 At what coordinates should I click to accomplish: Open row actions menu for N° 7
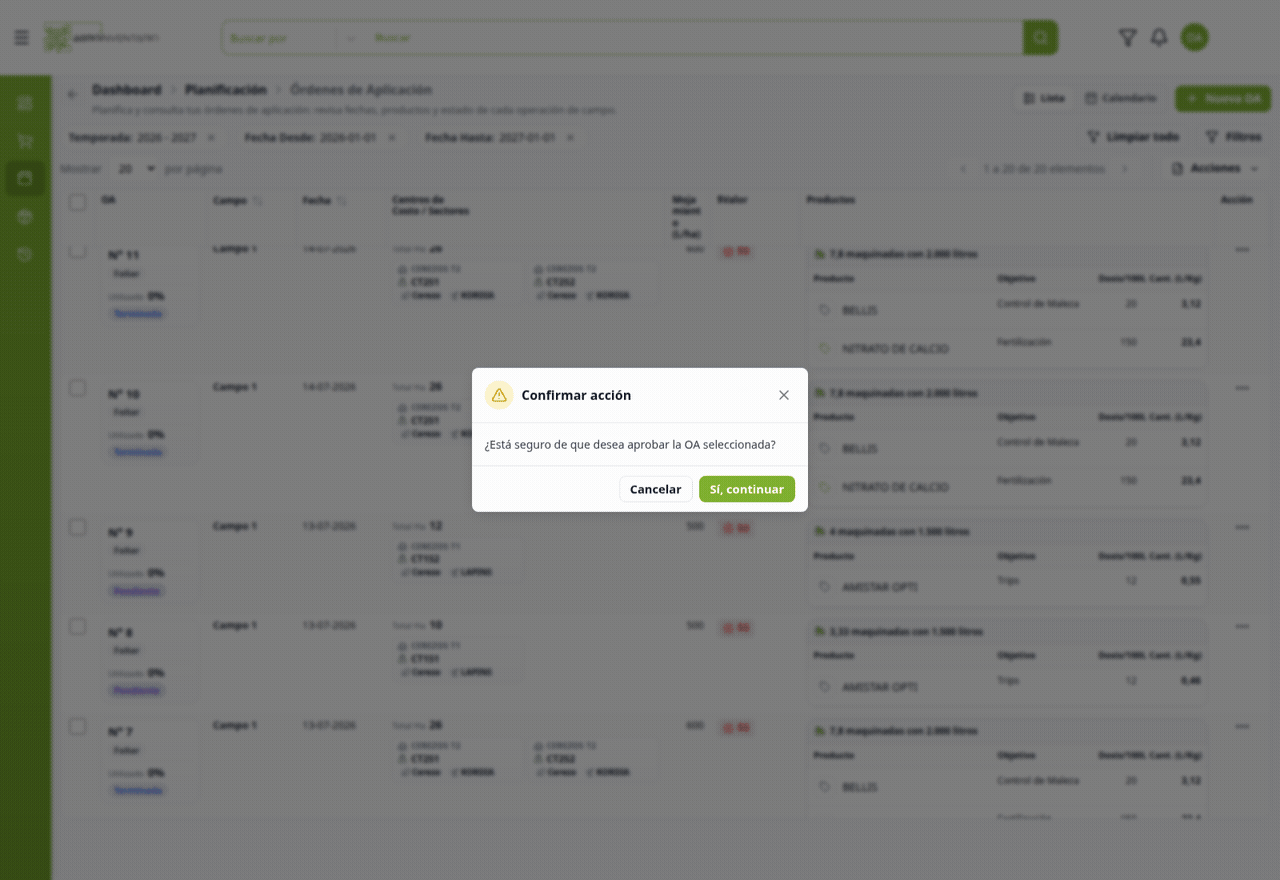pyautogui.click(x=1243, y=726)
